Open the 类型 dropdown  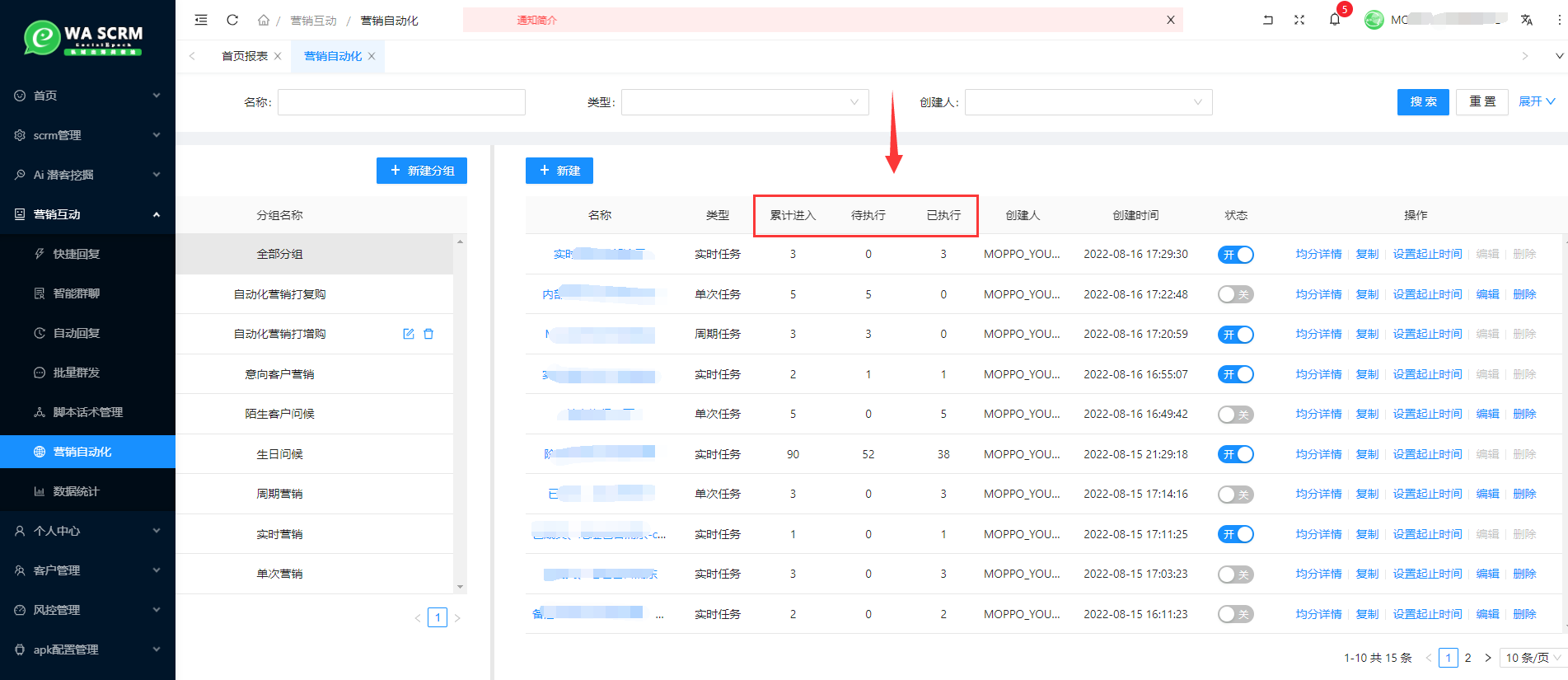745,102
